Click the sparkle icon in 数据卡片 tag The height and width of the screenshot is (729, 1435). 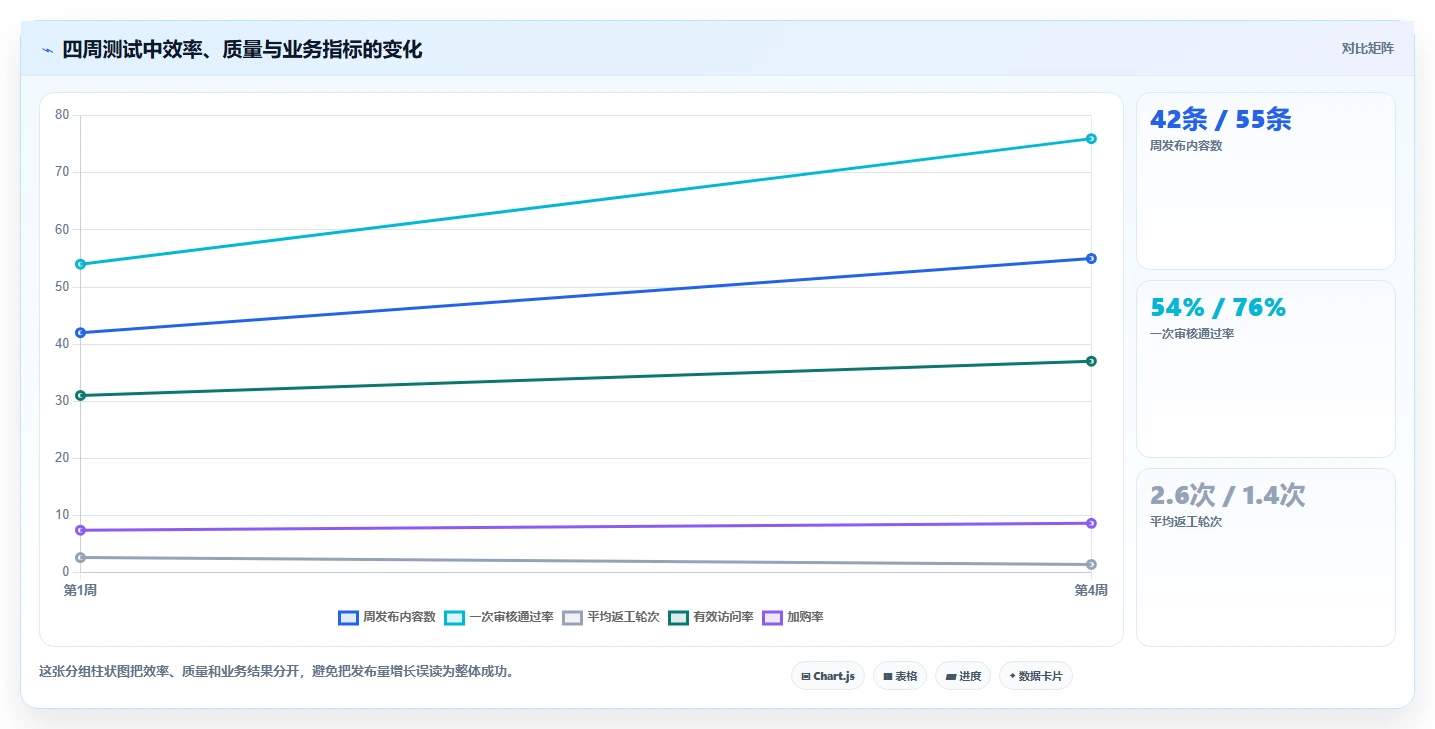click(x=1013, y=676)
